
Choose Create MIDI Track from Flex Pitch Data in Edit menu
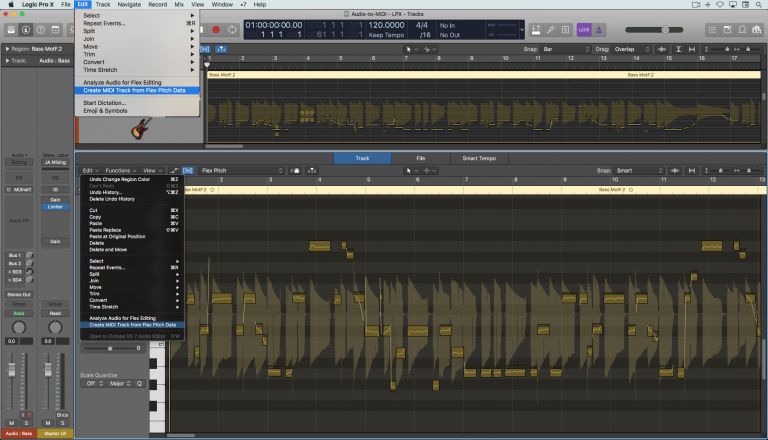click(x=137, y=90)
